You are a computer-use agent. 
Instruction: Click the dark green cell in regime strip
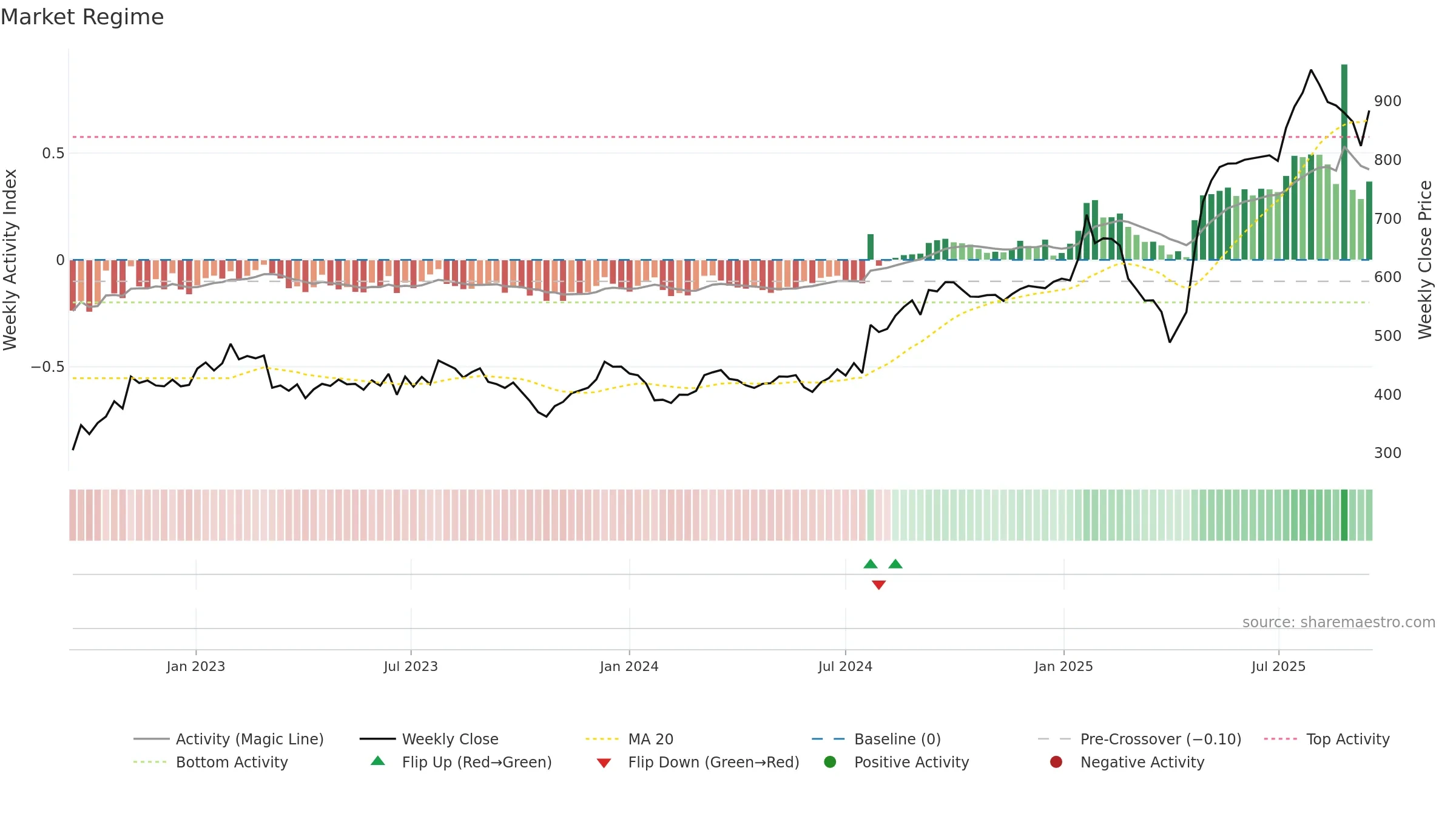(x=1344, y=515)
